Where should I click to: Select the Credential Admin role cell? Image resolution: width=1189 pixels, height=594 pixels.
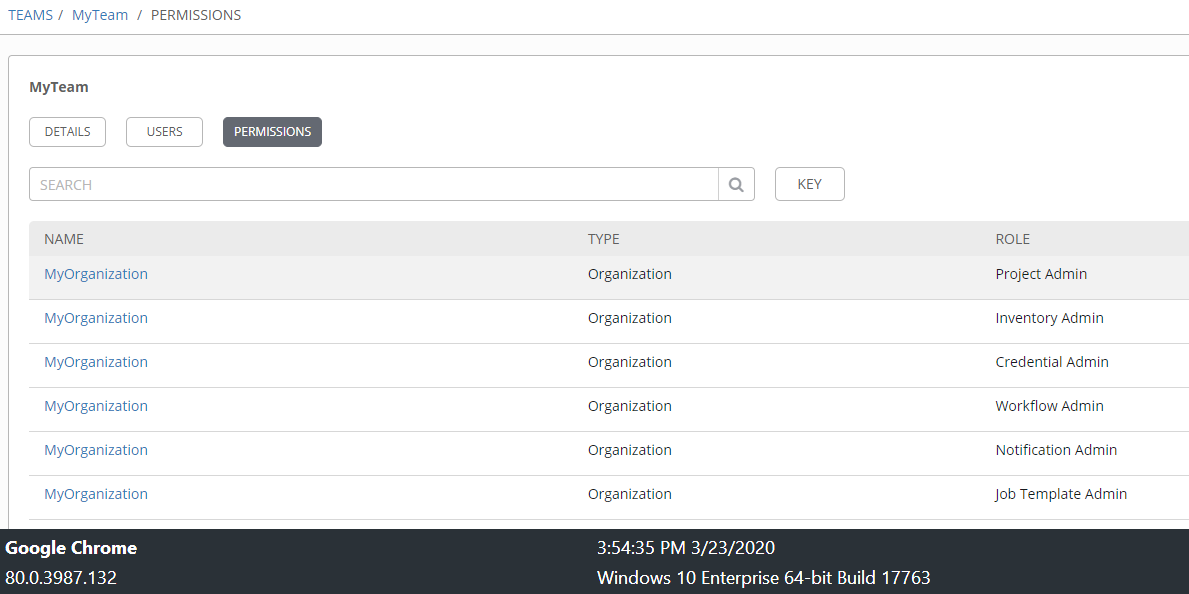click(x=1052, y=362)
